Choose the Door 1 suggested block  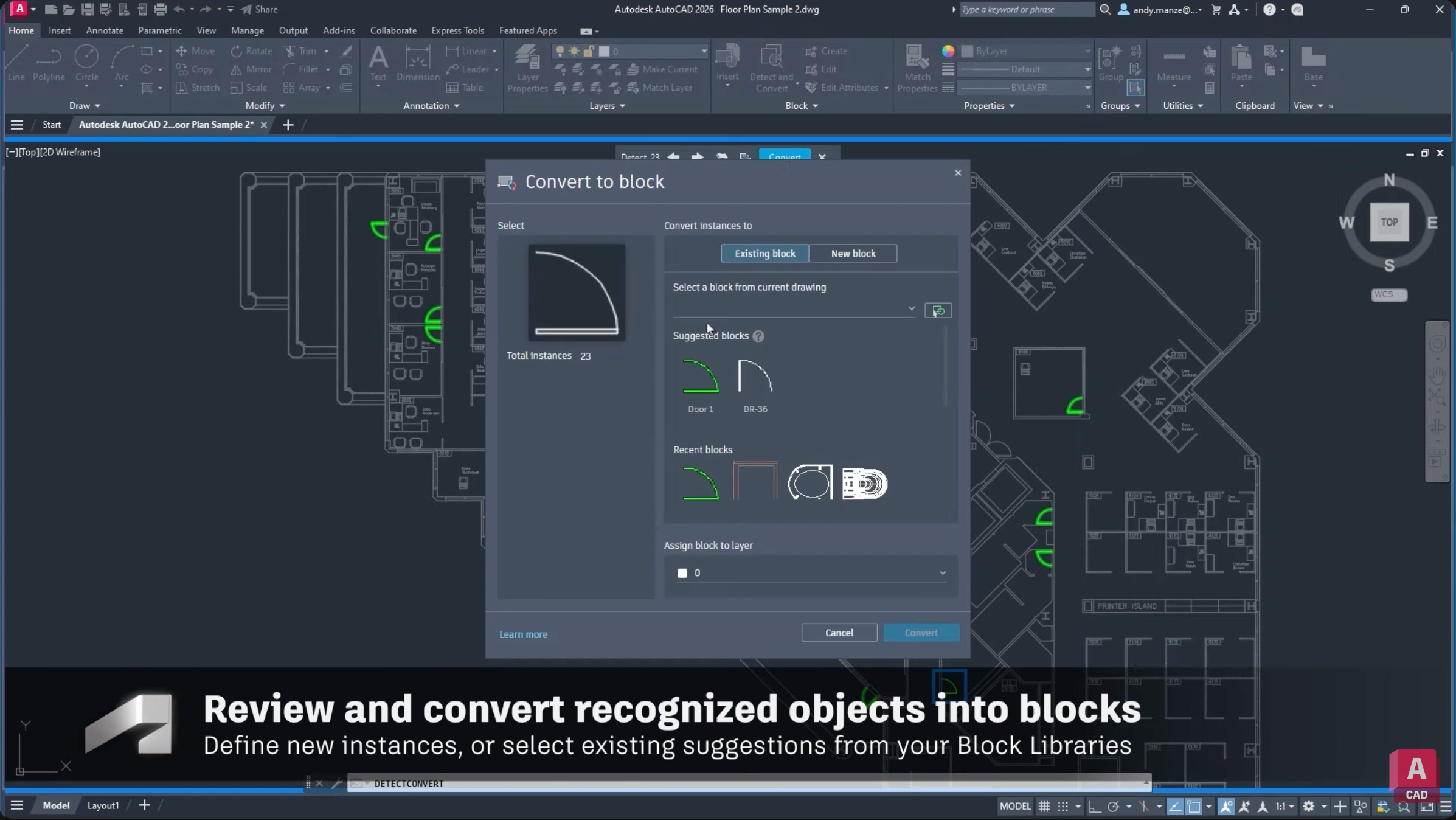click(x=701, y=386)
